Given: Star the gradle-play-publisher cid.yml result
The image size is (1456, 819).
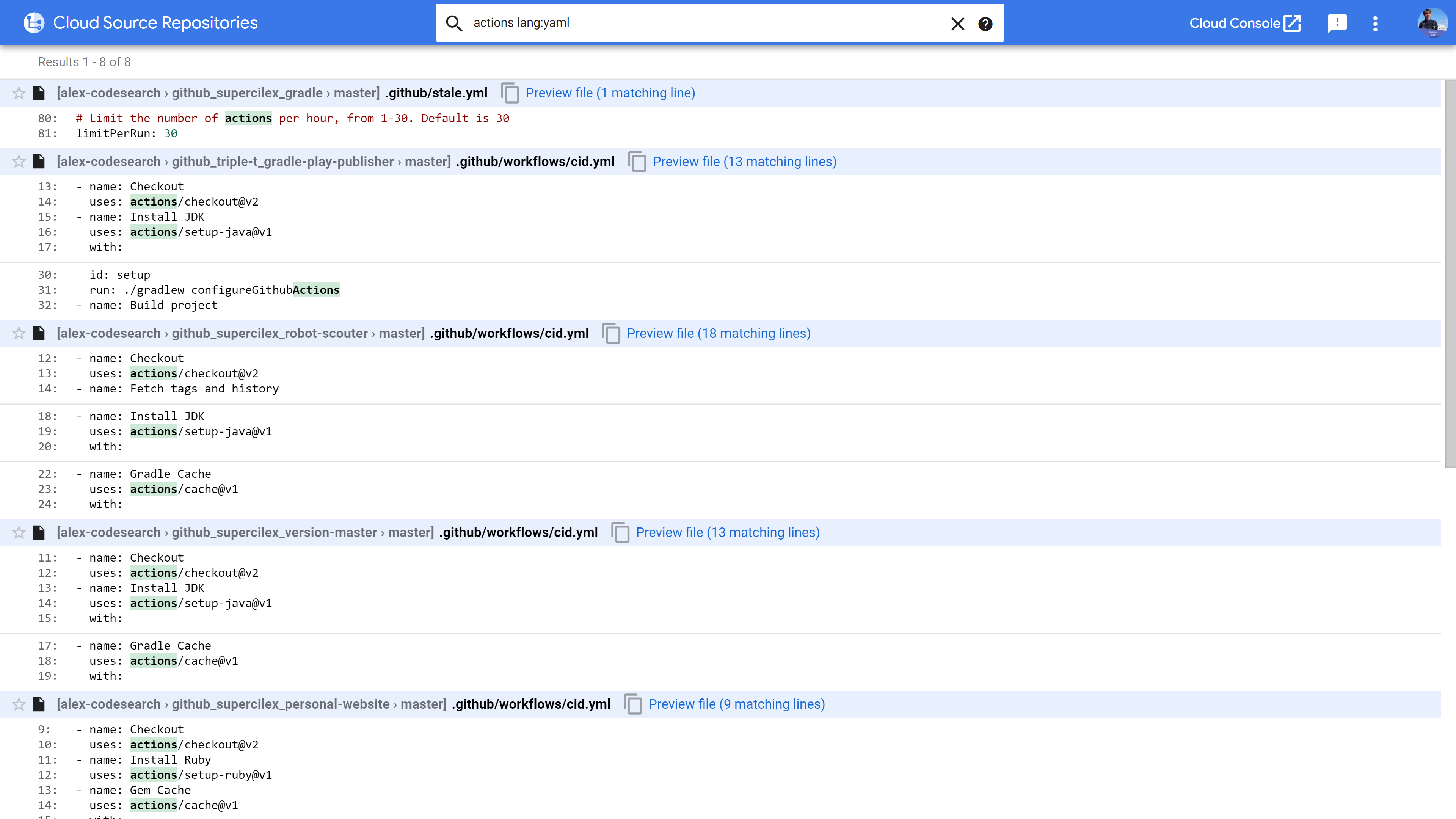Looking at the screenshot, I should pyautogui.click(x=19, y=162).
